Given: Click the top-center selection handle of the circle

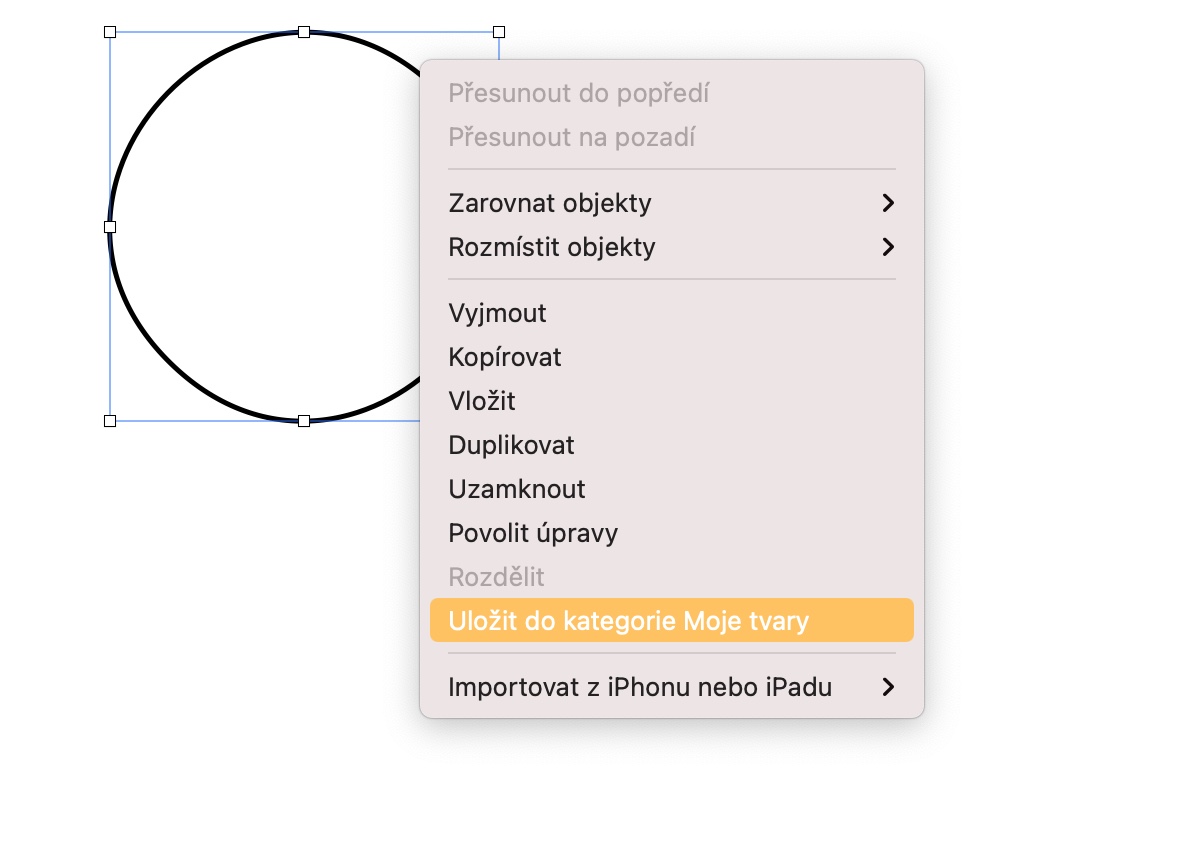Looking at the screenshot, I should 304,32.
